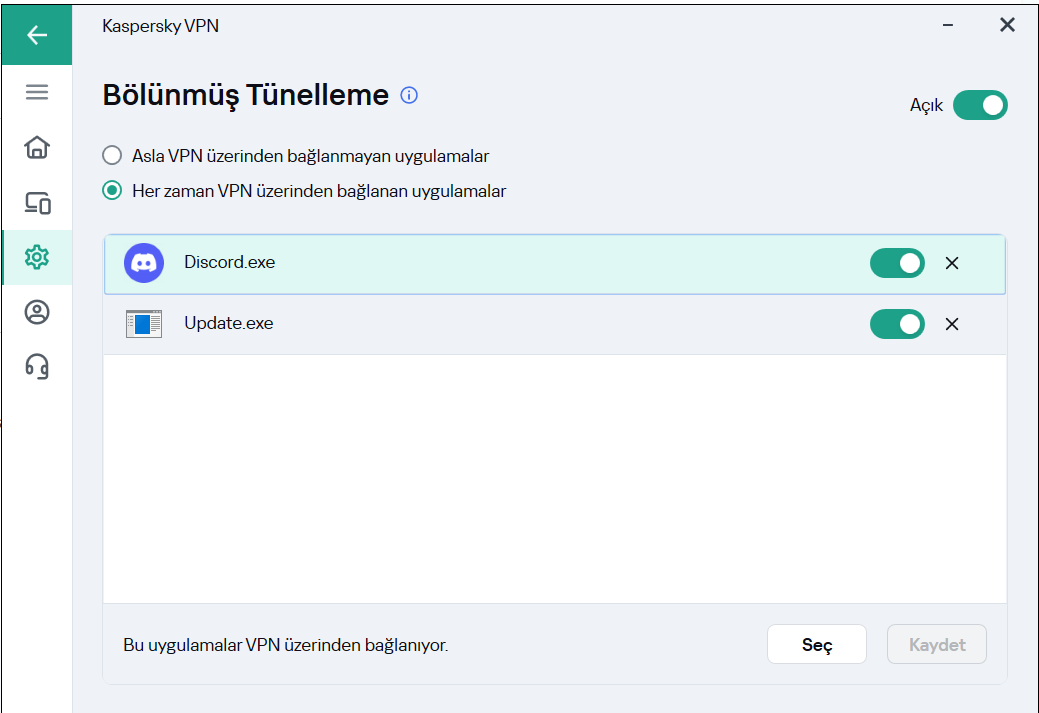The height and width of the screenshot is (713, 1039).
Task: Select the Discord.exe list row
Action: coord(500,264)
